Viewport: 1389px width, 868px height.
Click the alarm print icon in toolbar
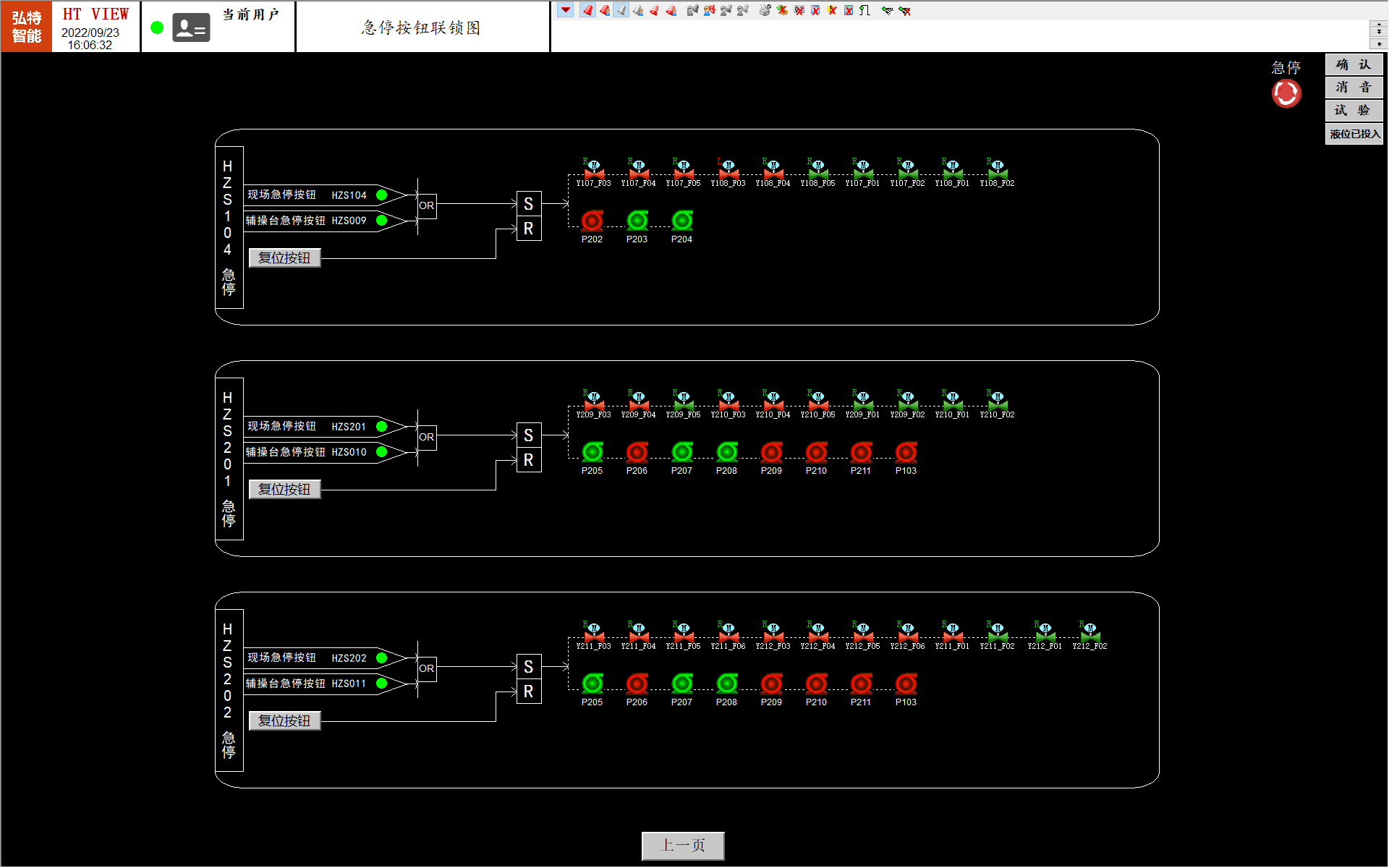coord(765,10)
